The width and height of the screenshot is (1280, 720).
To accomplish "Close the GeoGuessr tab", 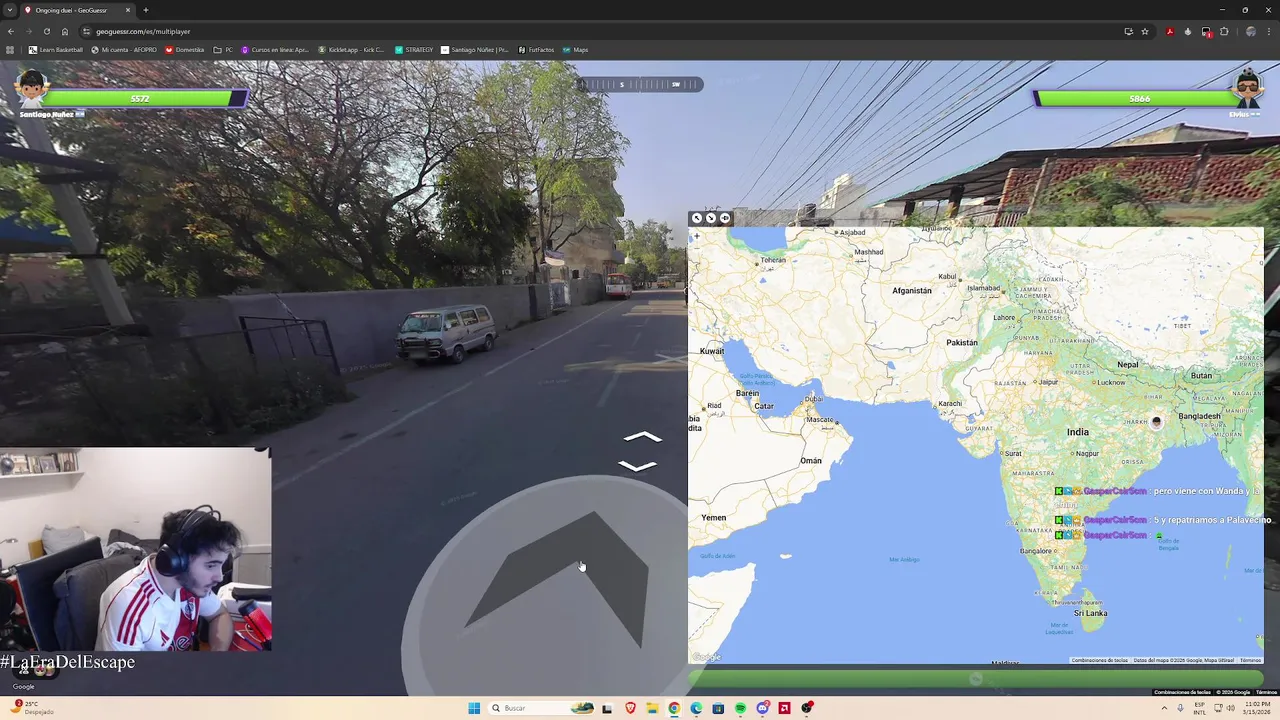I will pos(128,10).
